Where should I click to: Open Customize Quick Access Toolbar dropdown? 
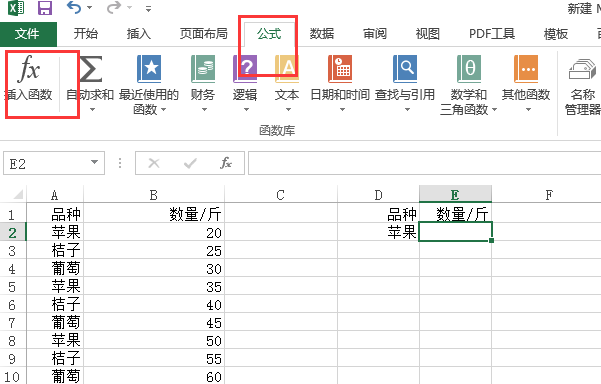click(x=148, y=8)
